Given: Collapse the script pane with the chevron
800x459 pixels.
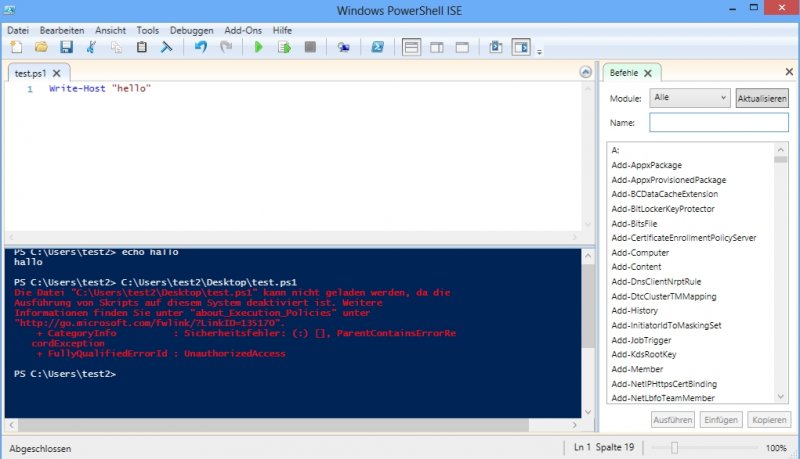Looking at the screenshot, I should (586, 73).
